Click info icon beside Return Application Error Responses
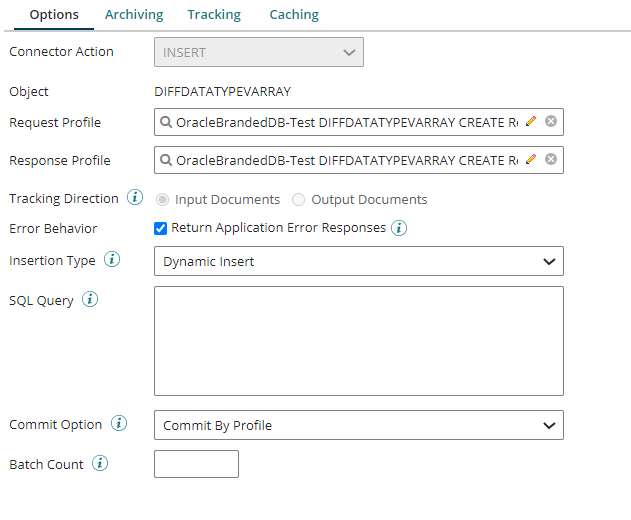631x520 pixels. (x=399, y=228)
